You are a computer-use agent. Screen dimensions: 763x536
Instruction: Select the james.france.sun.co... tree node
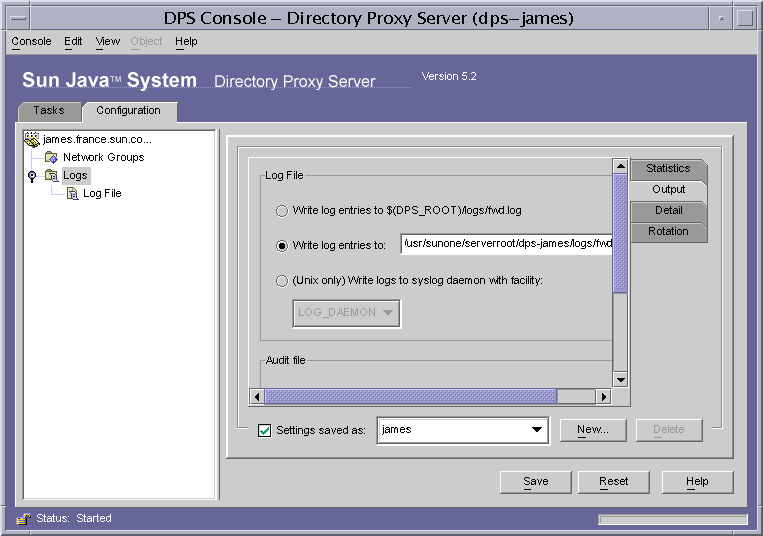click(97, 140)
